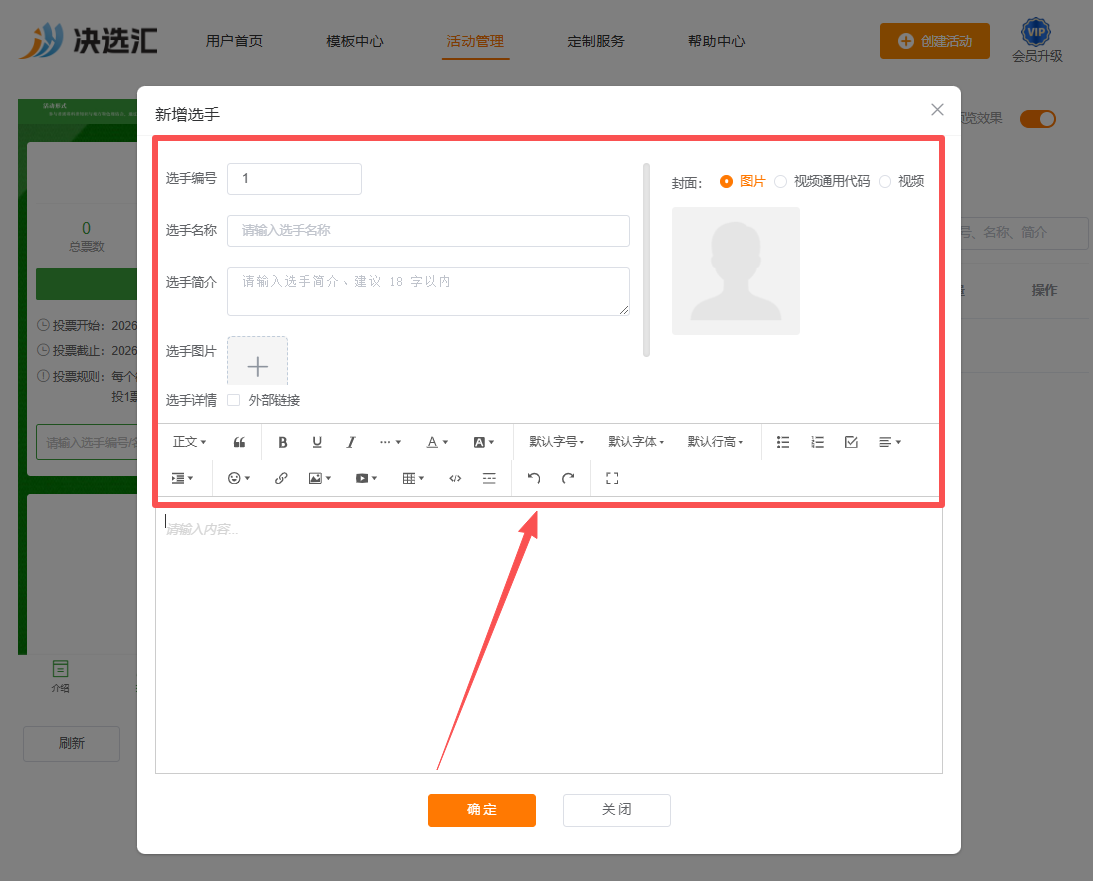Add a 选手图片 with plus button
Screen dimensions: 1093x881
[257, 361]
